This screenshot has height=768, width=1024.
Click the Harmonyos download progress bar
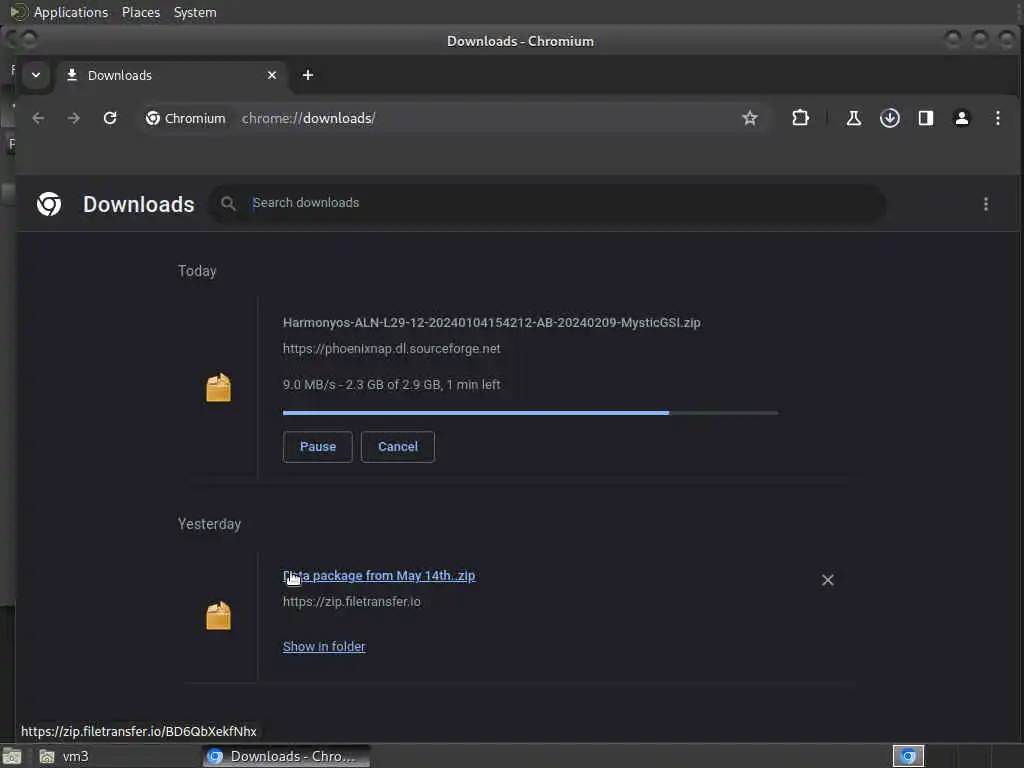point(530,413)
